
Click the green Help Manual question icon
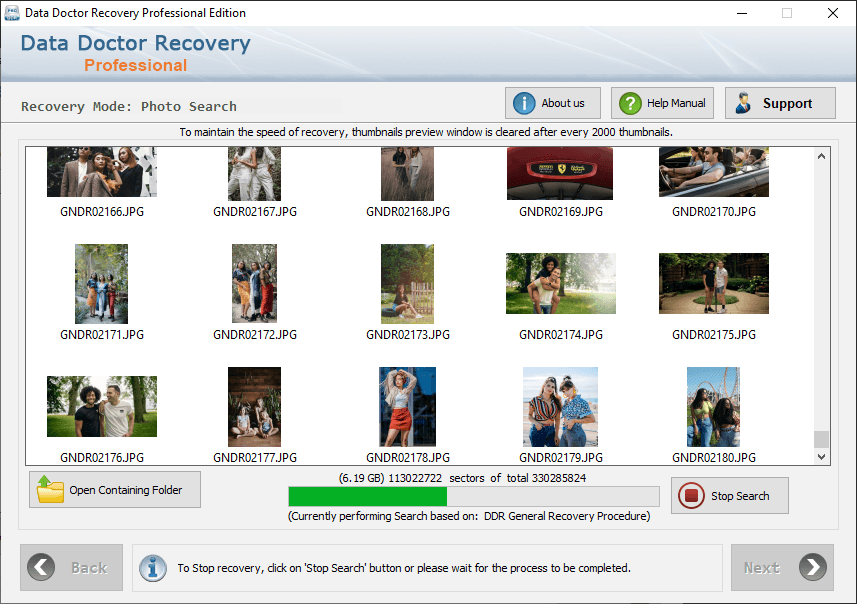[x=630, y=103]
